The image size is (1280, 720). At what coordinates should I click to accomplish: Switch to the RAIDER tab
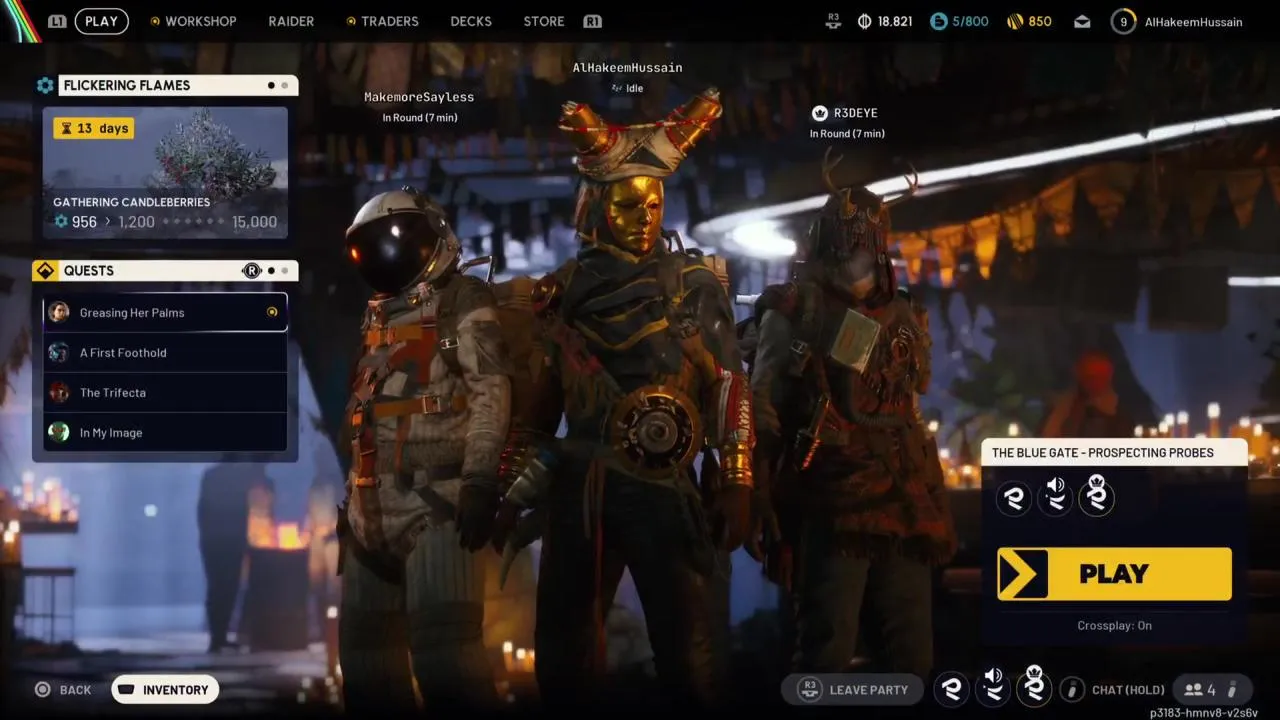[291, 21]
